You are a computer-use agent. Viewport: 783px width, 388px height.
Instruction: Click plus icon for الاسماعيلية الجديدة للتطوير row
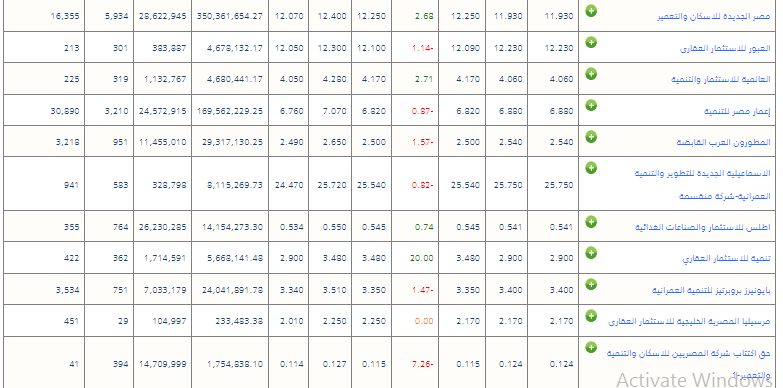(591, 168)
